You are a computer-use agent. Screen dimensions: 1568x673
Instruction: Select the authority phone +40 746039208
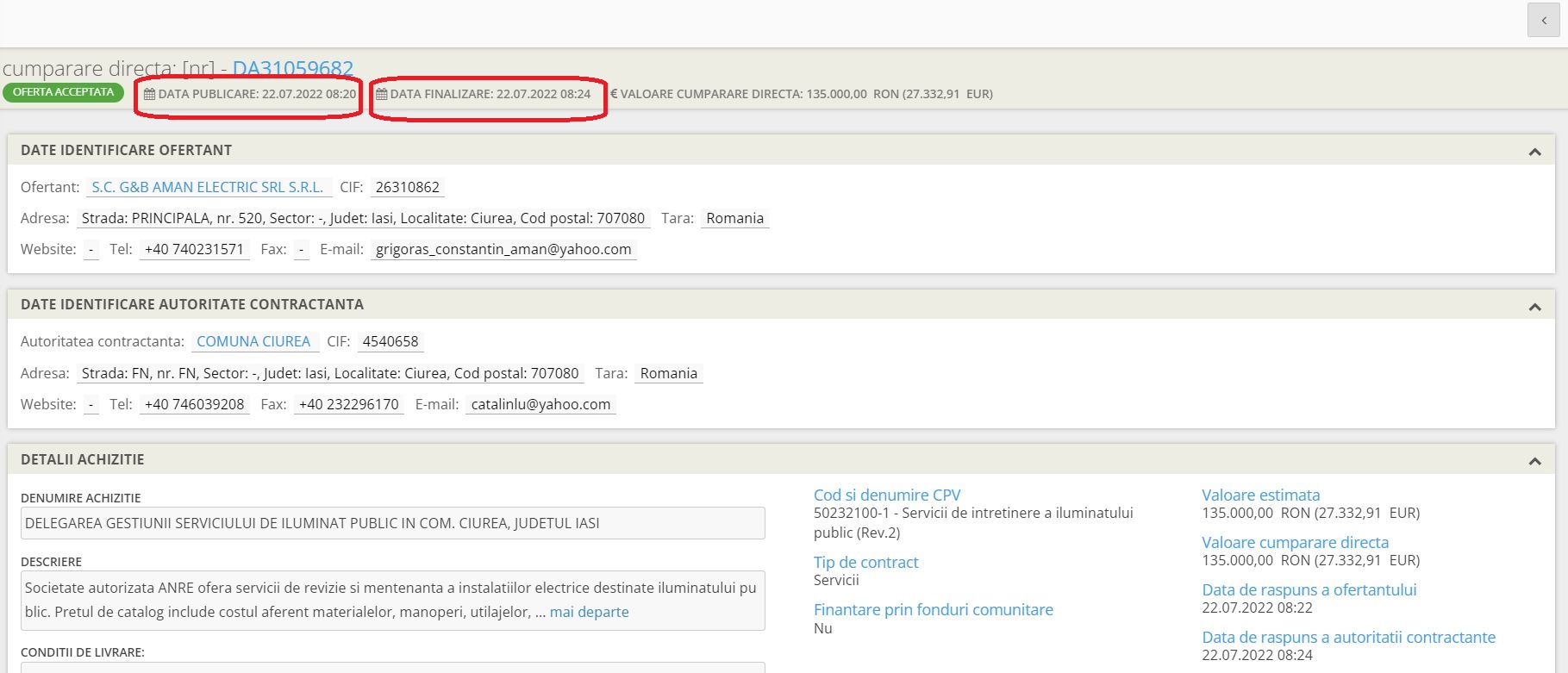coord(194,404)
